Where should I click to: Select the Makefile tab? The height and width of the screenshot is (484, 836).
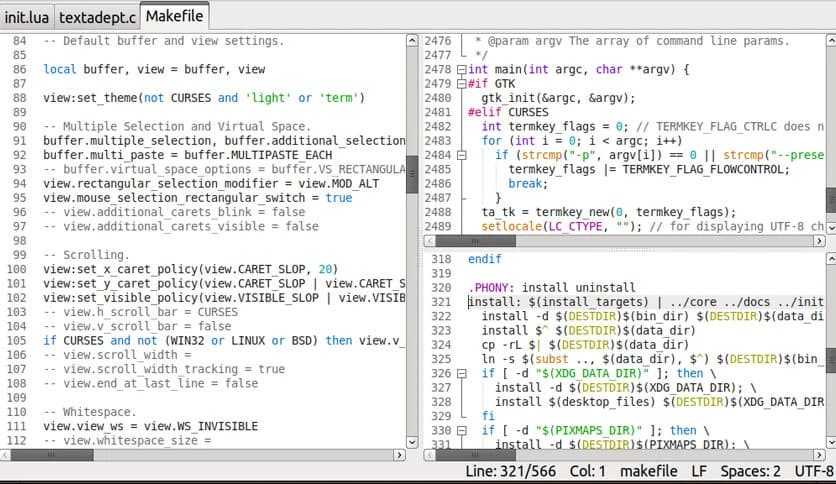click(x=175, y=17)
